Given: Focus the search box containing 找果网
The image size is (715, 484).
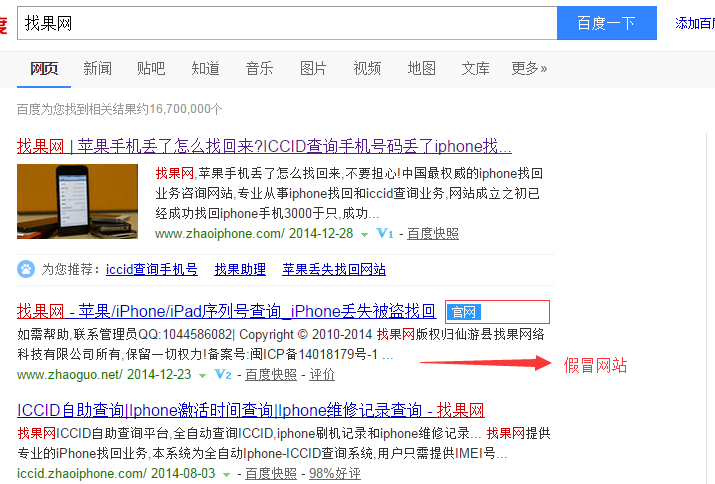Looking at the screenshot, I should [287, 23].
